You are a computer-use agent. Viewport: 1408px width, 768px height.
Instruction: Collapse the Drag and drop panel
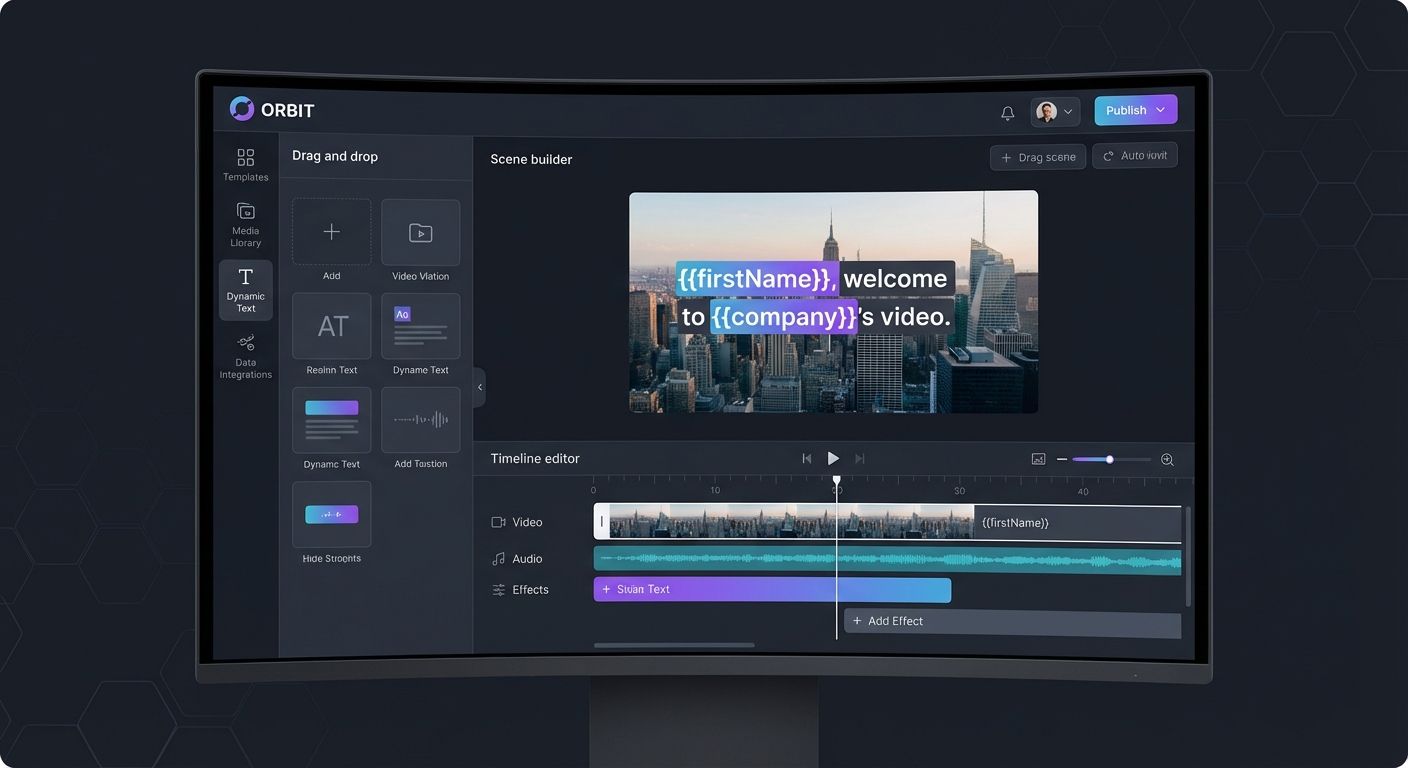pos(480,387)
